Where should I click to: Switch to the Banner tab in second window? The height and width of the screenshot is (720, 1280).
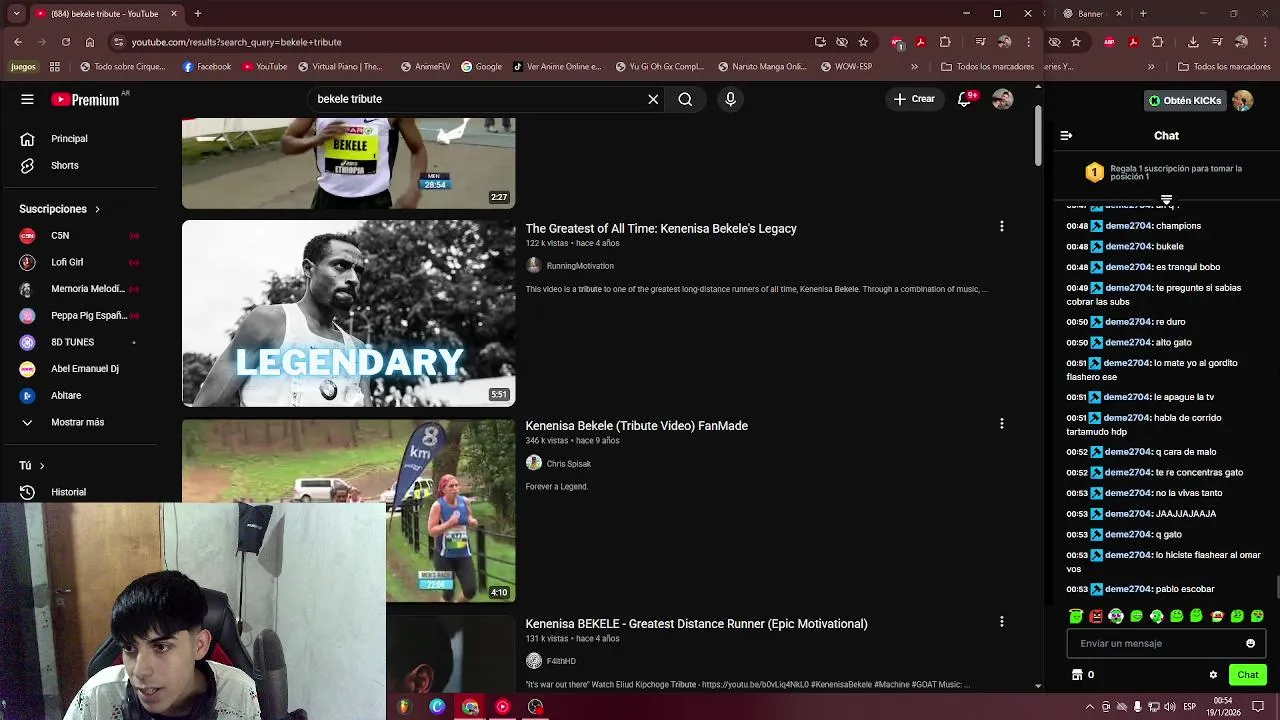(1091, 14)
